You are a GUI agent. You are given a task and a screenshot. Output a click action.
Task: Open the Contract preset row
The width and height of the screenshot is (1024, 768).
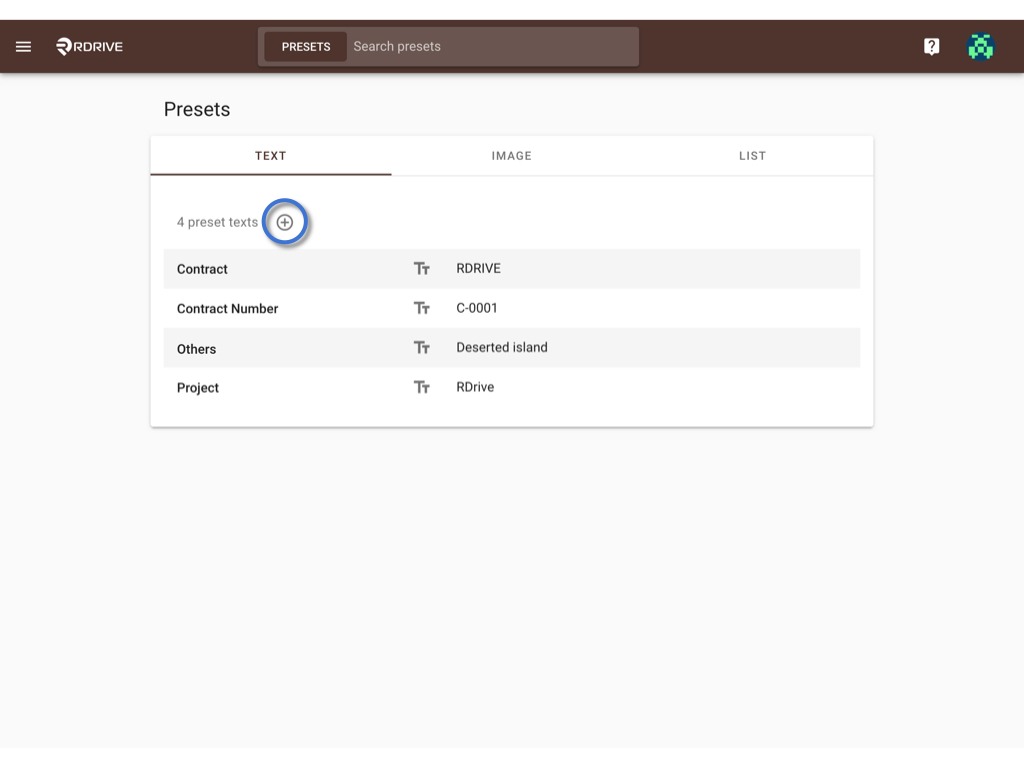click(511, 268)
